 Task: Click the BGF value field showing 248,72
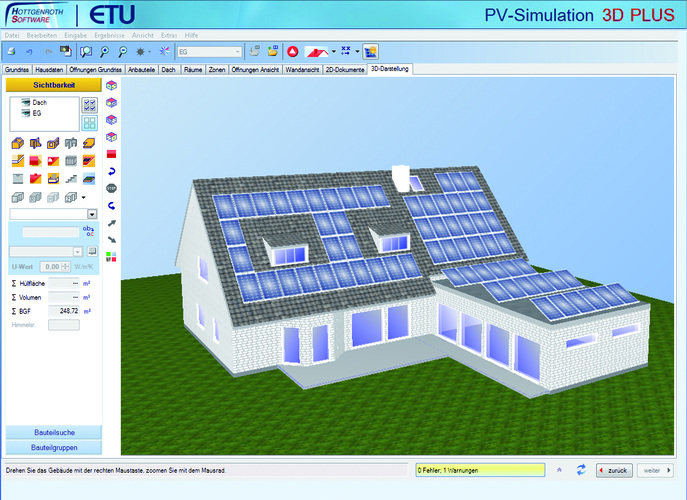(x=62, y=311)
